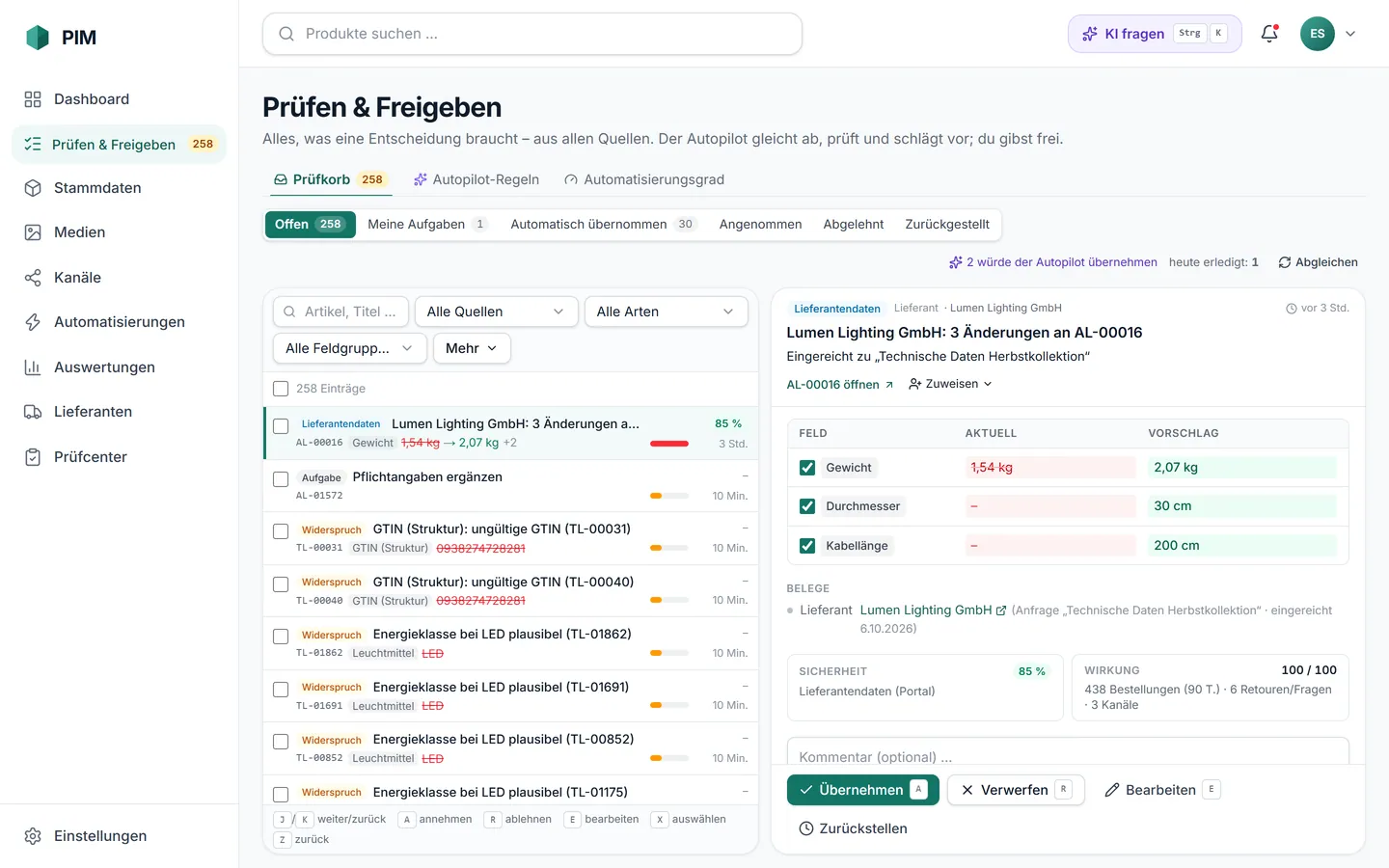1389x868 pixels.
Task: Switch to the Autopilot-Regeln tab
Action: (x=477, y=179)
